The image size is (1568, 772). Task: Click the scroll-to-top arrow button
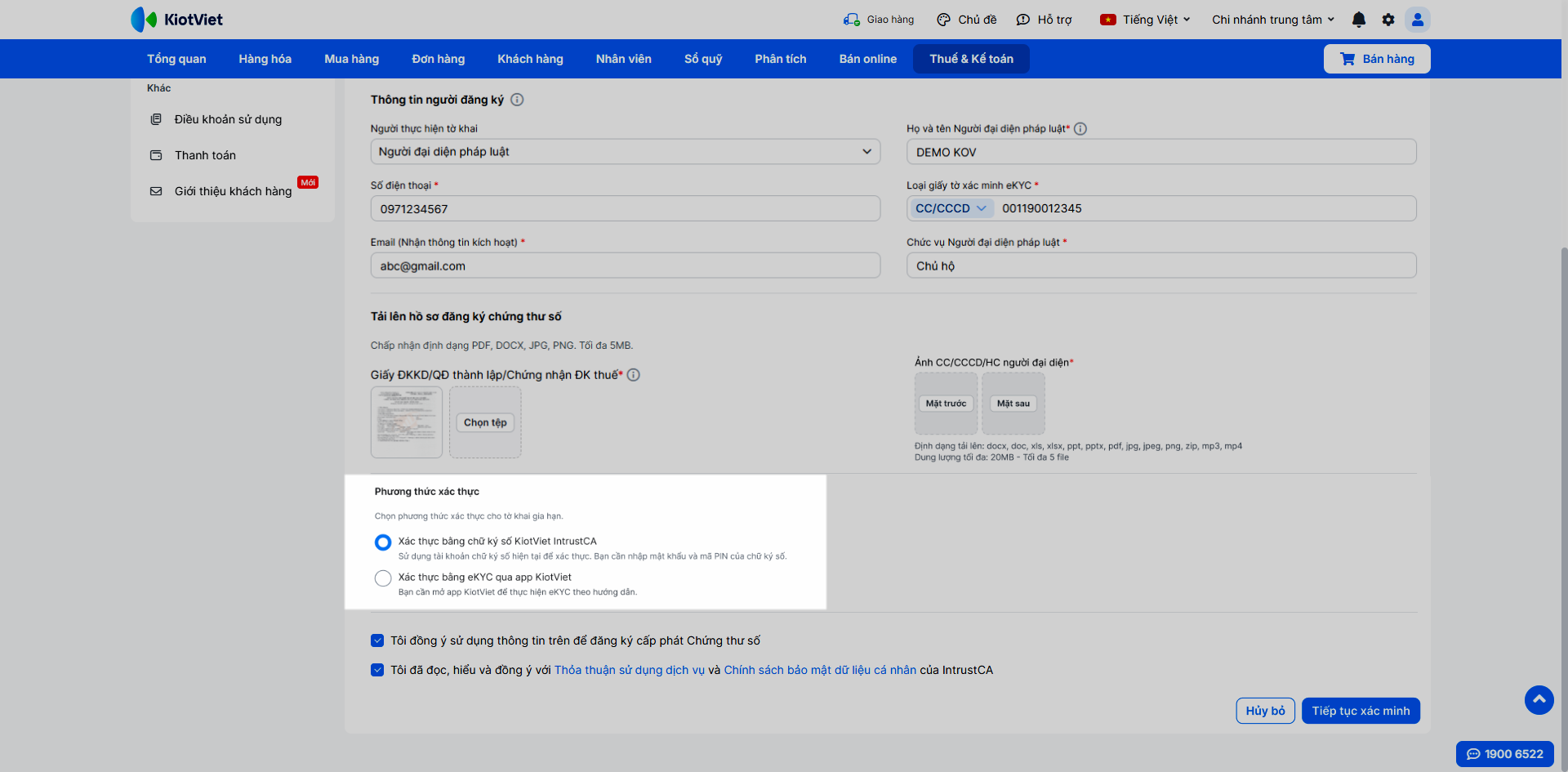1539,700
